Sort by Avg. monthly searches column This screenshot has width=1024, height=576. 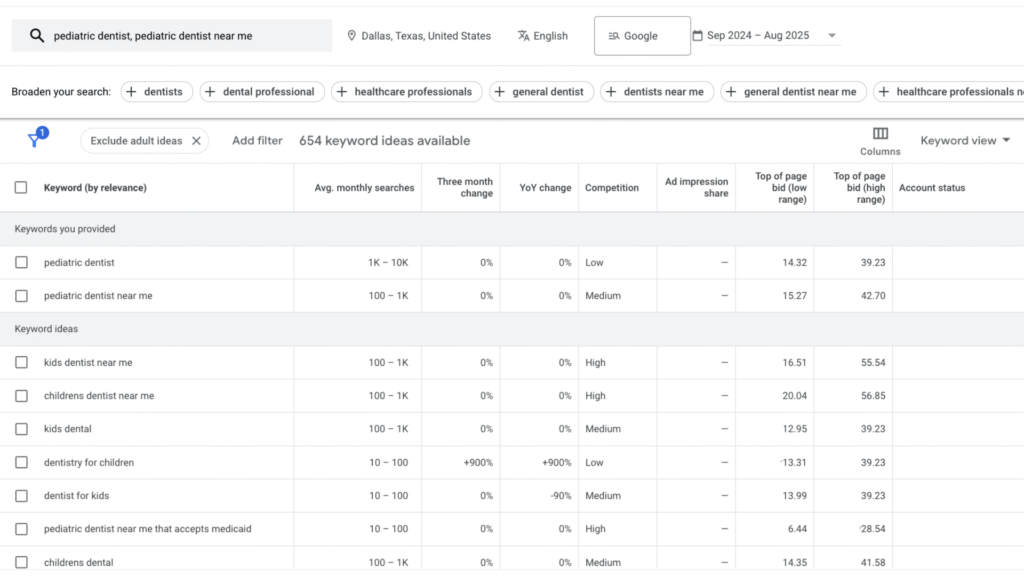[364, 188]
